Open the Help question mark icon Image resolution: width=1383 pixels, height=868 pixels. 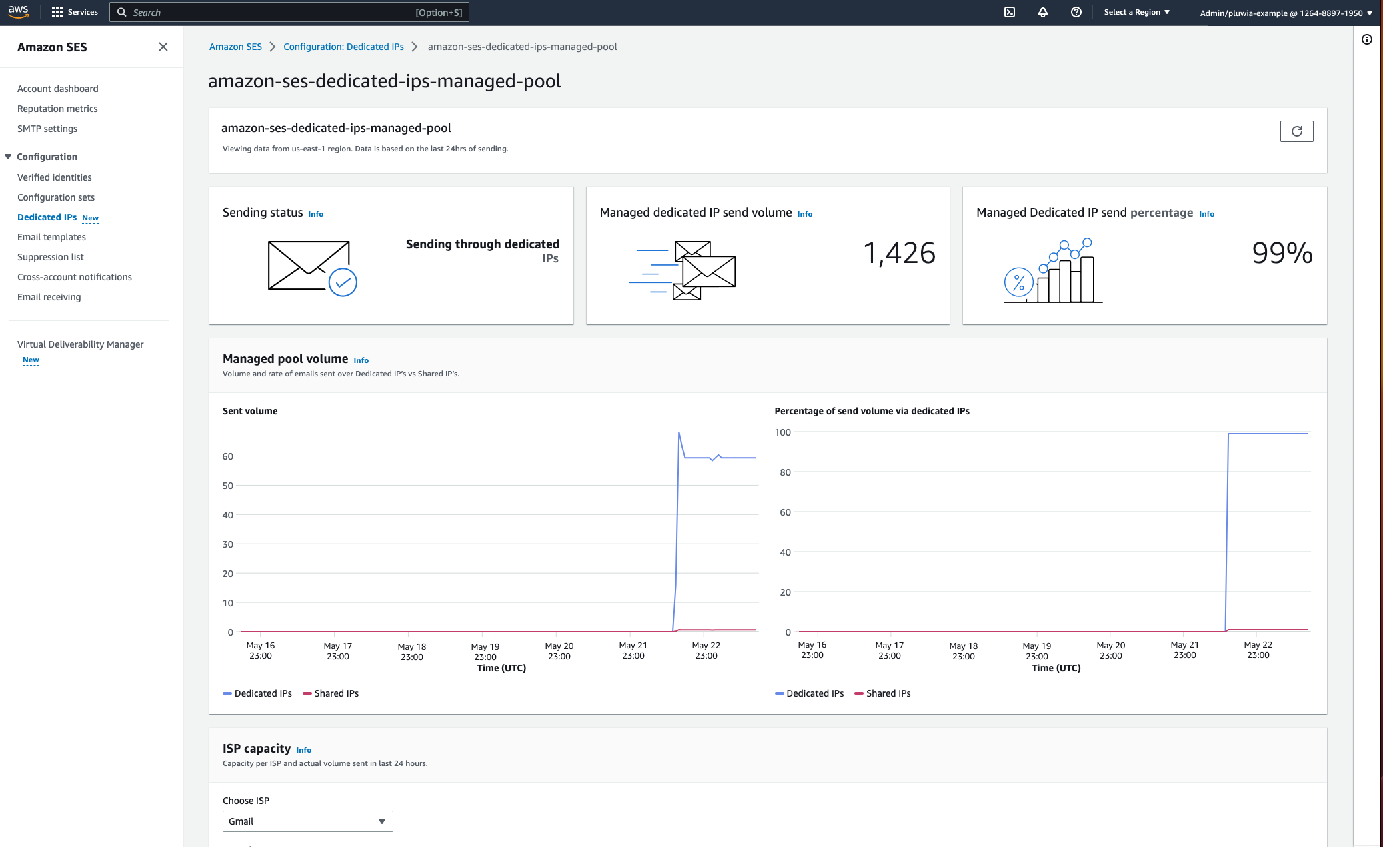click(x=1076, y=12)
